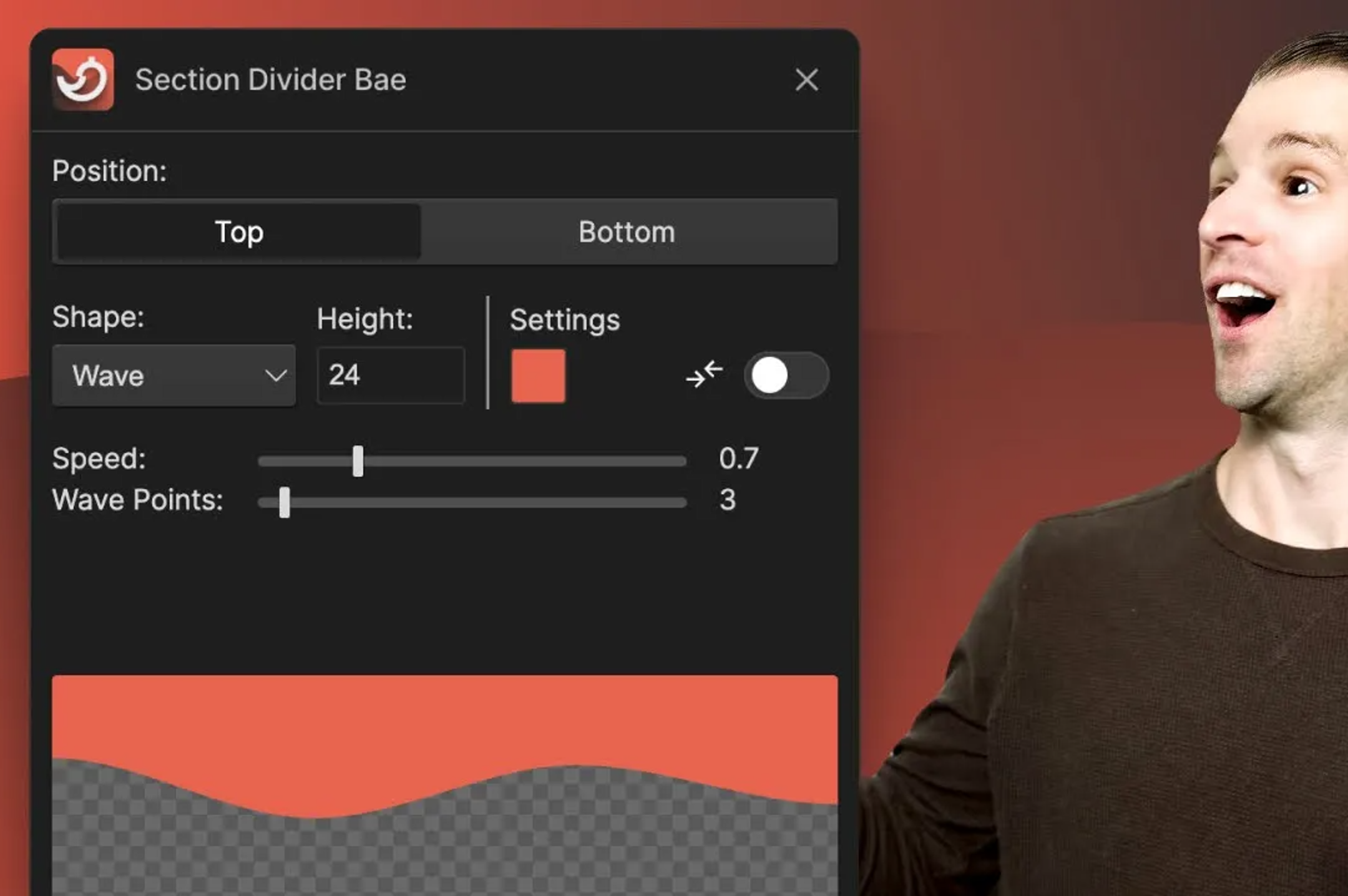
Task: Click the Speed slider handle
Action: (358, 461)
